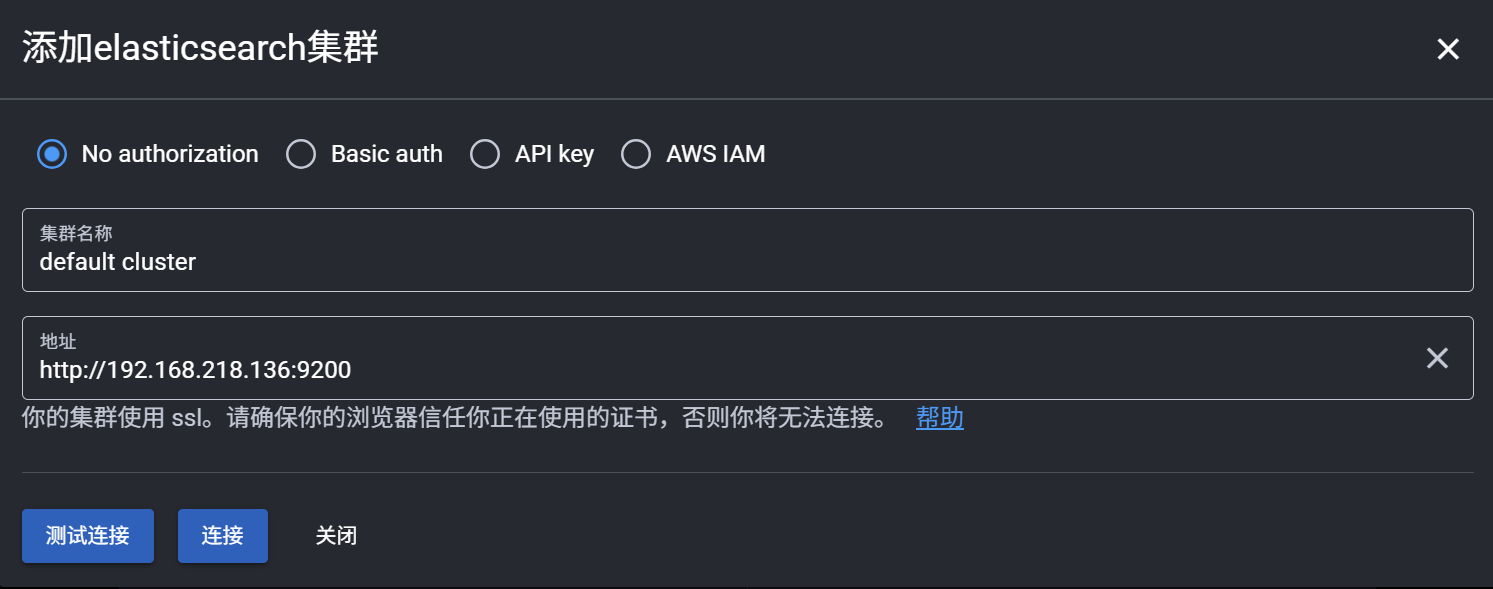The image size is (1493, 589).
Task: Clear the address field with its X icon
Action: (x=1437, y=357)
